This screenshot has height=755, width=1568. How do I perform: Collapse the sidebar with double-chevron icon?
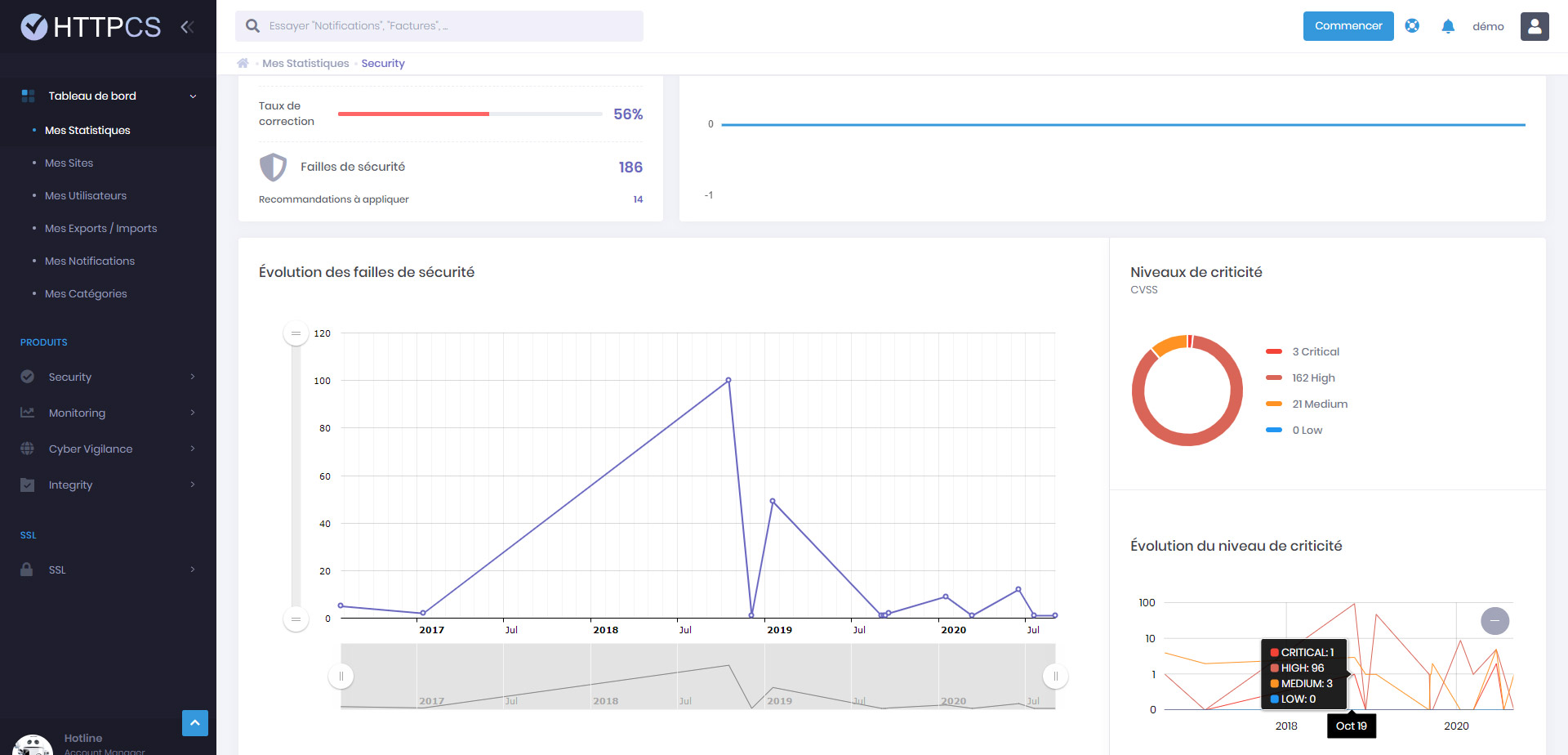(x=187, y=27)
